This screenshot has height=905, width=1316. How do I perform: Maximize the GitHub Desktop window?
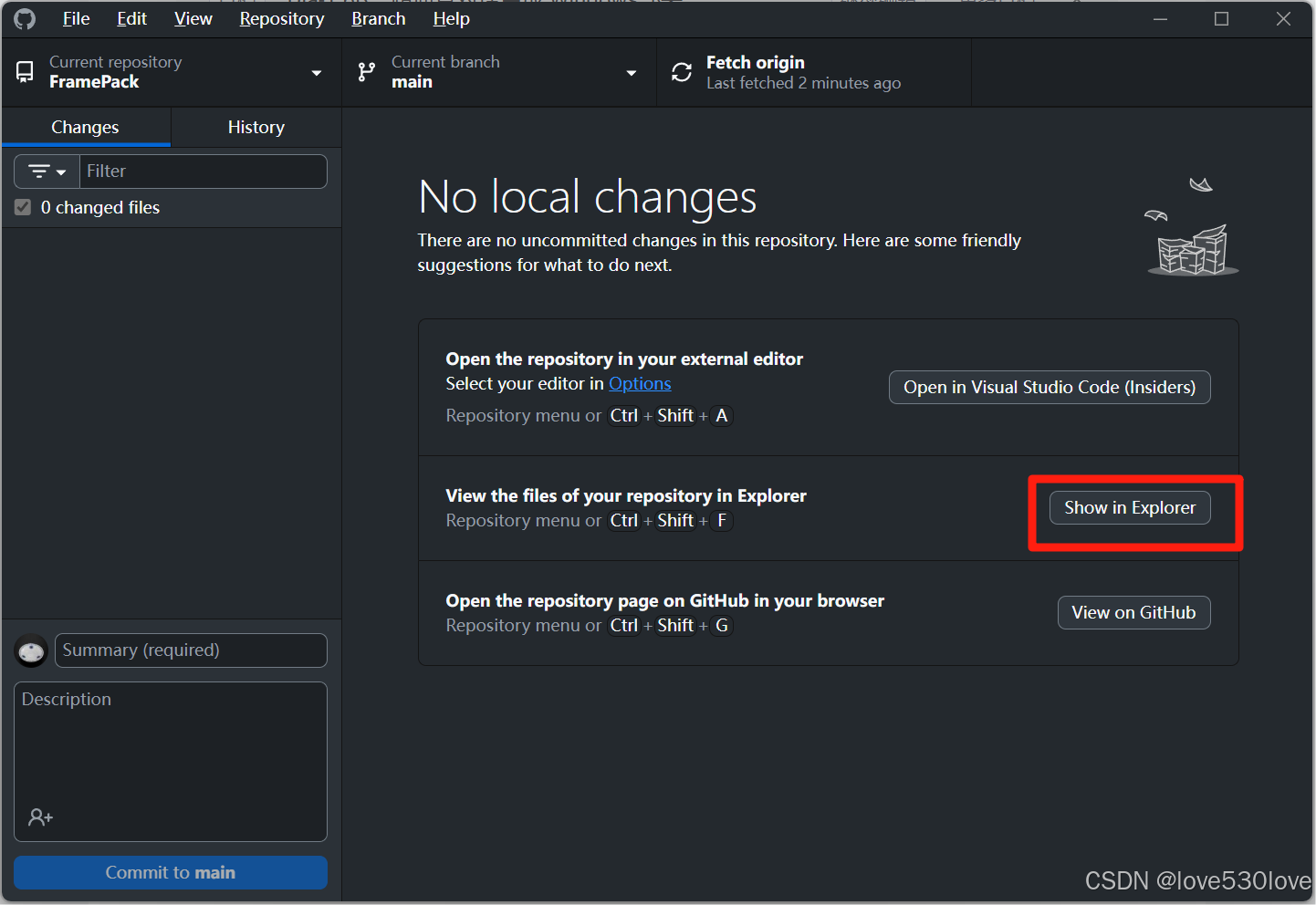click(1222, 18)
